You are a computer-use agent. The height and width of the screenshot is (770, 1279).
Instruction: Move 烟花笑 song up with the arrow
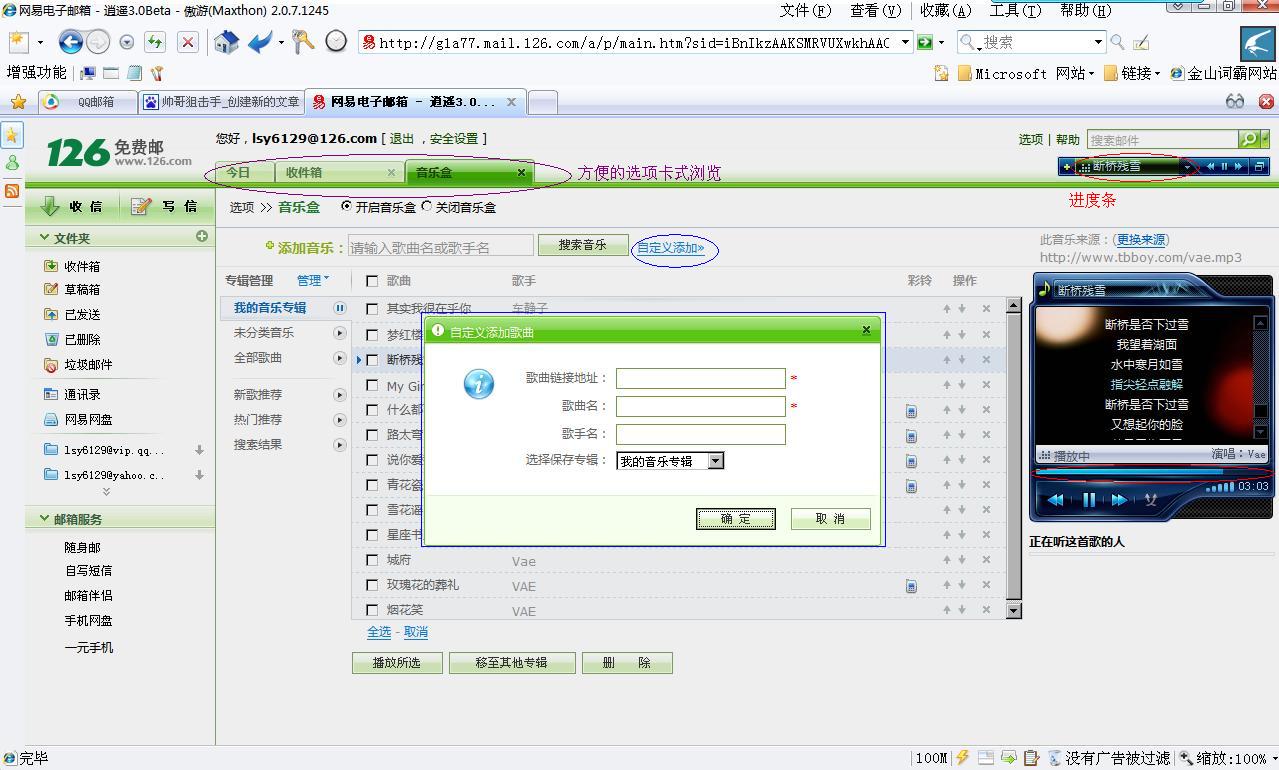point(946,609)
